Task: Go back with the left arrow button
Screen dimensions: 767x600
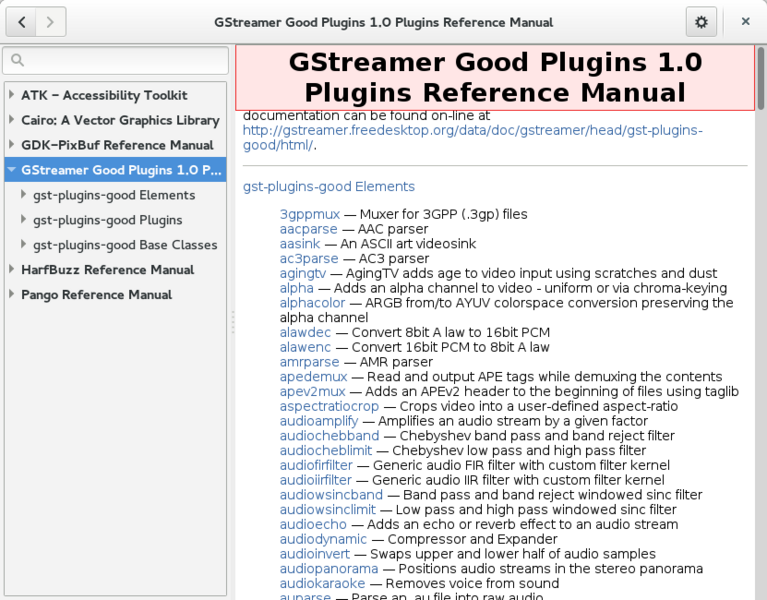Action: click(x=21, y=22)
